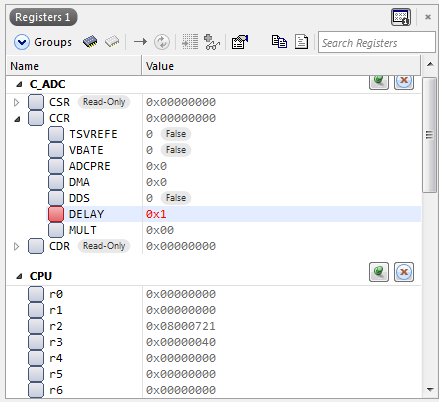
Task: Click the glasses watch icon in toolbar
Action: pyautogui.click(x=212, y=42)
